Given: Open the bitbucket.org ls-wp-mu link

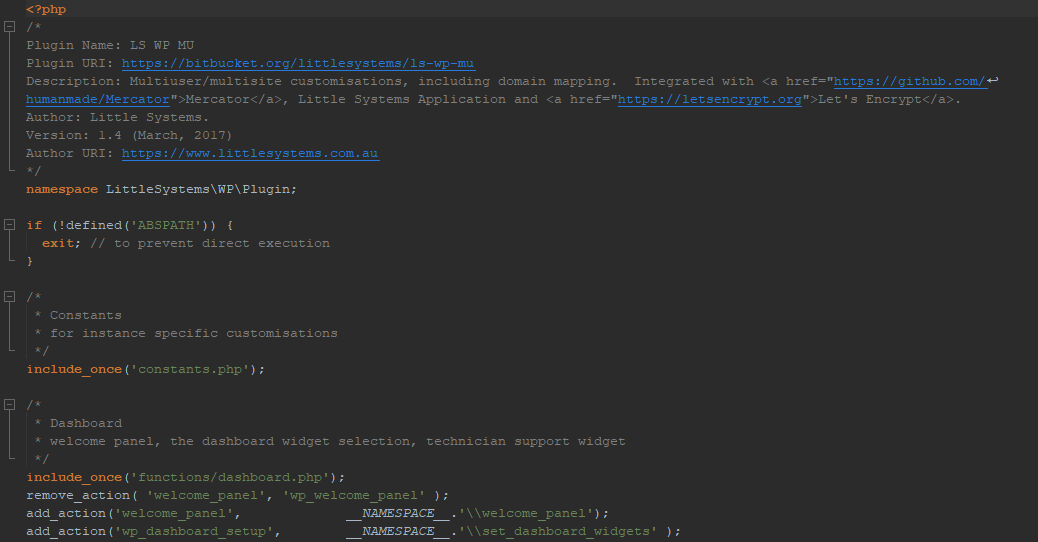Looking at the screenshot, I should (x=297, y=63).
